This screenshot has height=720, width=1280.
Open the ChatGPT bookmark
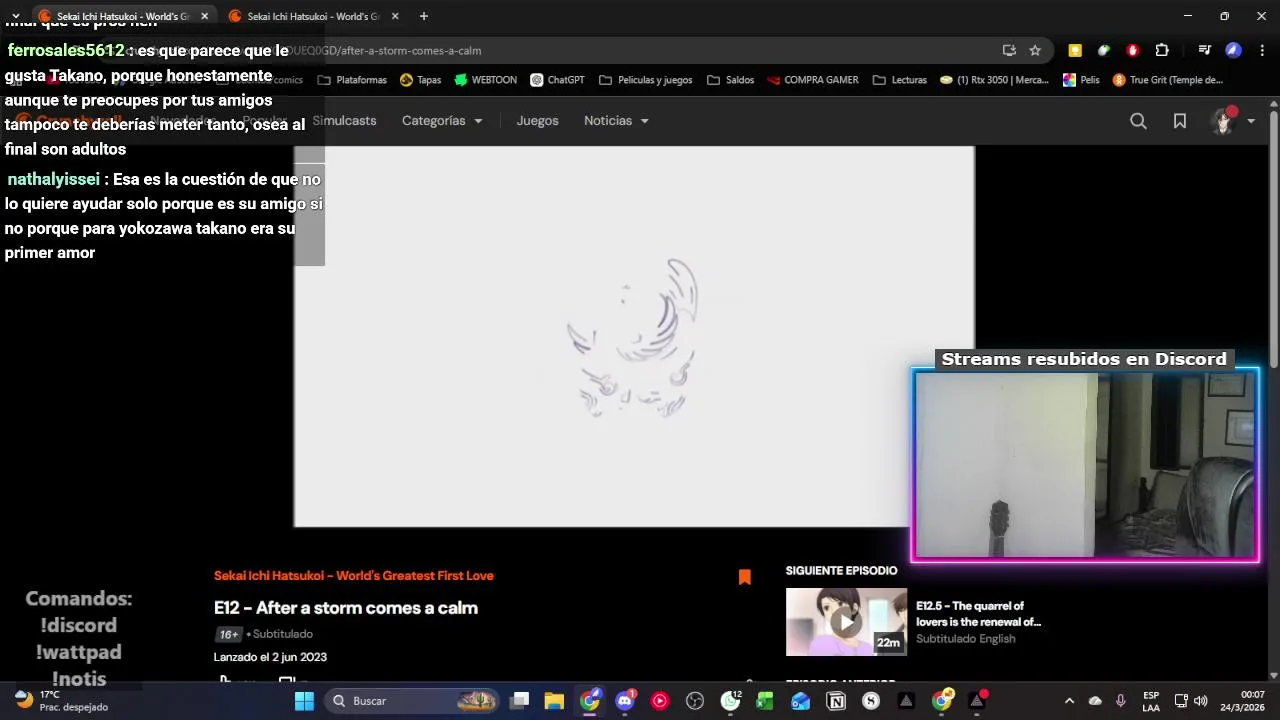click(x=558, y=80)
